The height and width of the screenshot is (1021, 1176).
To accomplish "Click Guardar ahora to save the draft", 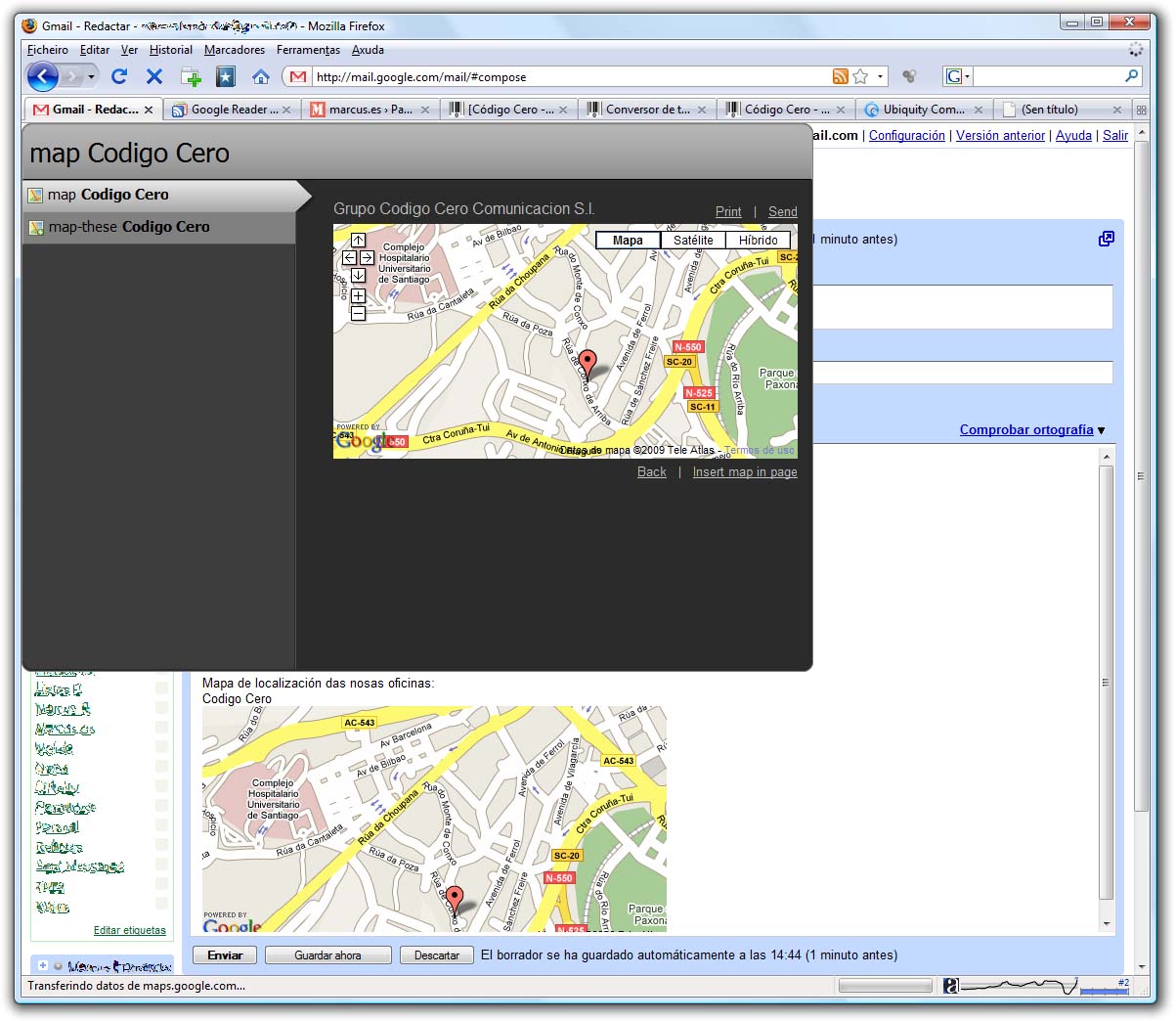I will click(327, 955).
